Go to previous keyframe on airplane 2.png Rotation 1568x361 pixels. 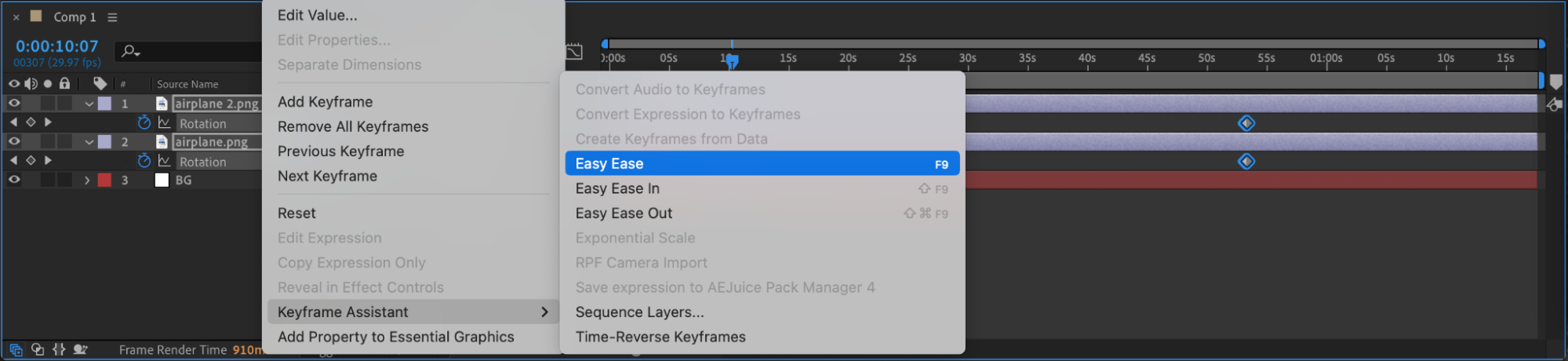click(13, 122)
